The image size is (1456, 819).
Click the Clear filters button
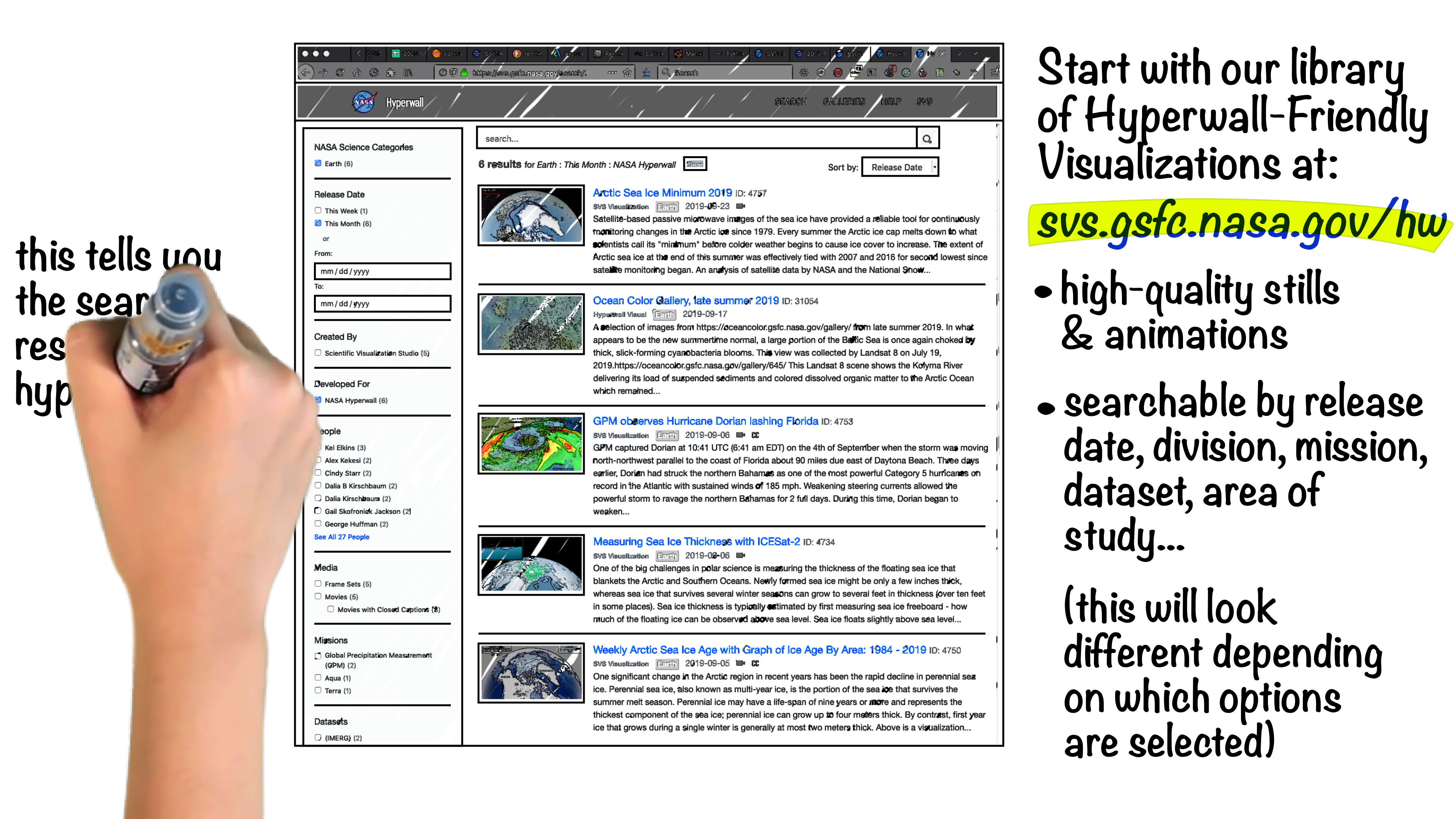tap(695, 164)
